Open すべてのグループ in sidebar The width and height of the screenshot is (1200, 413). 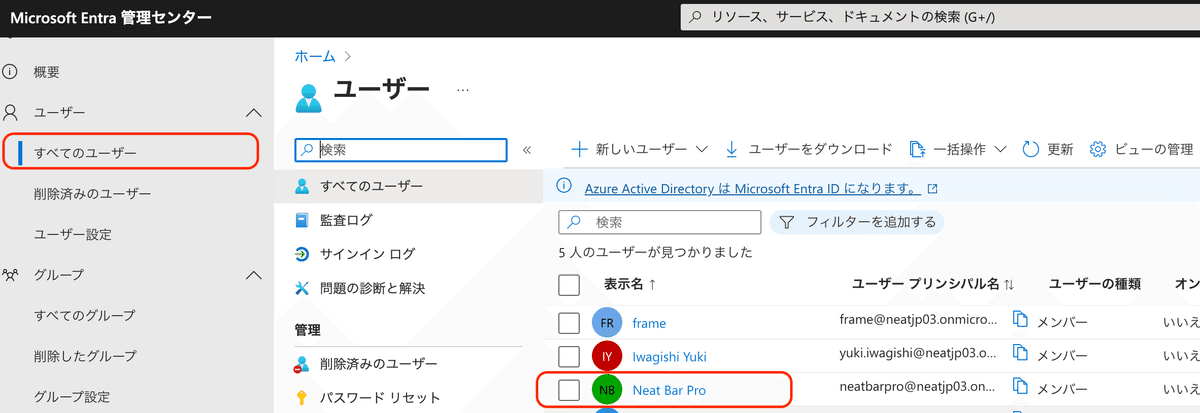[84, 315]
